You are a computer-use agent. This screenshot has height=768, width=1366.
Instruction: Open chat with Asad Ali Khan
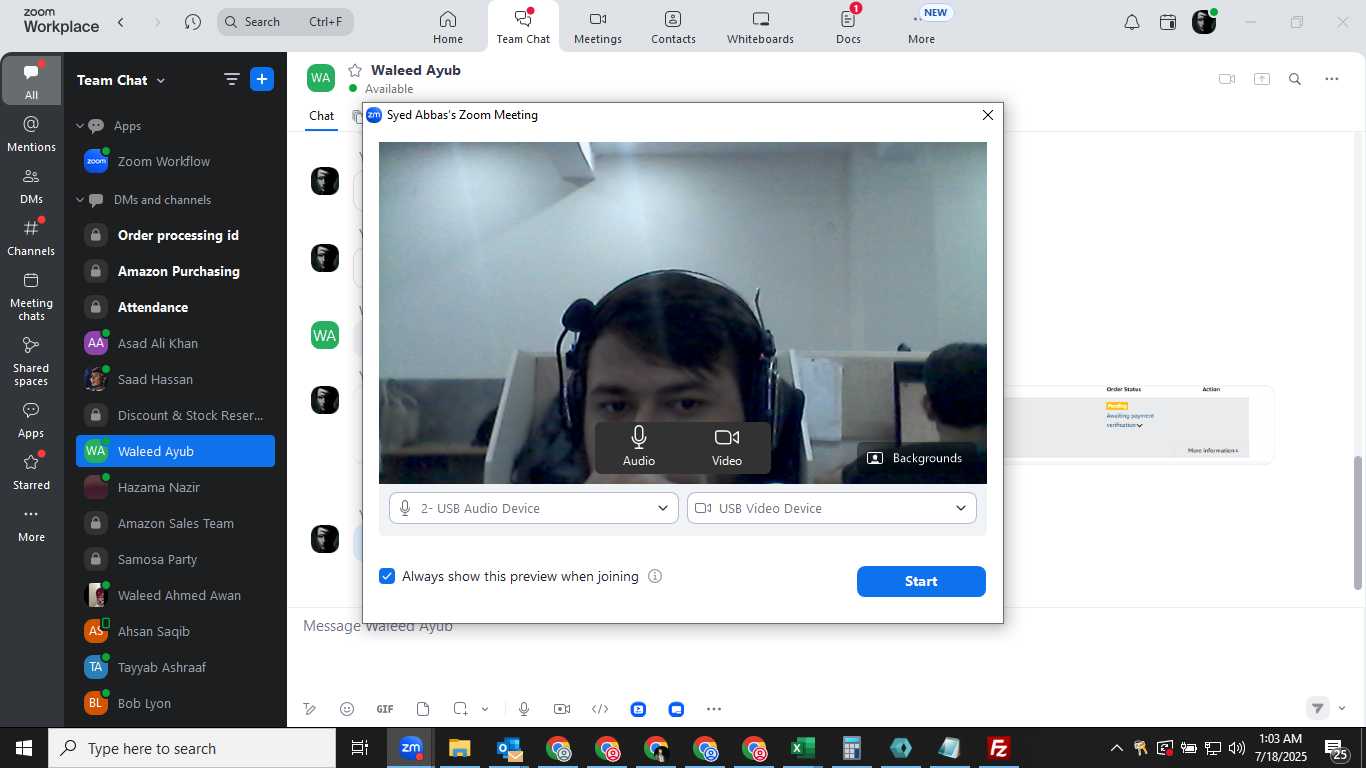176,343
